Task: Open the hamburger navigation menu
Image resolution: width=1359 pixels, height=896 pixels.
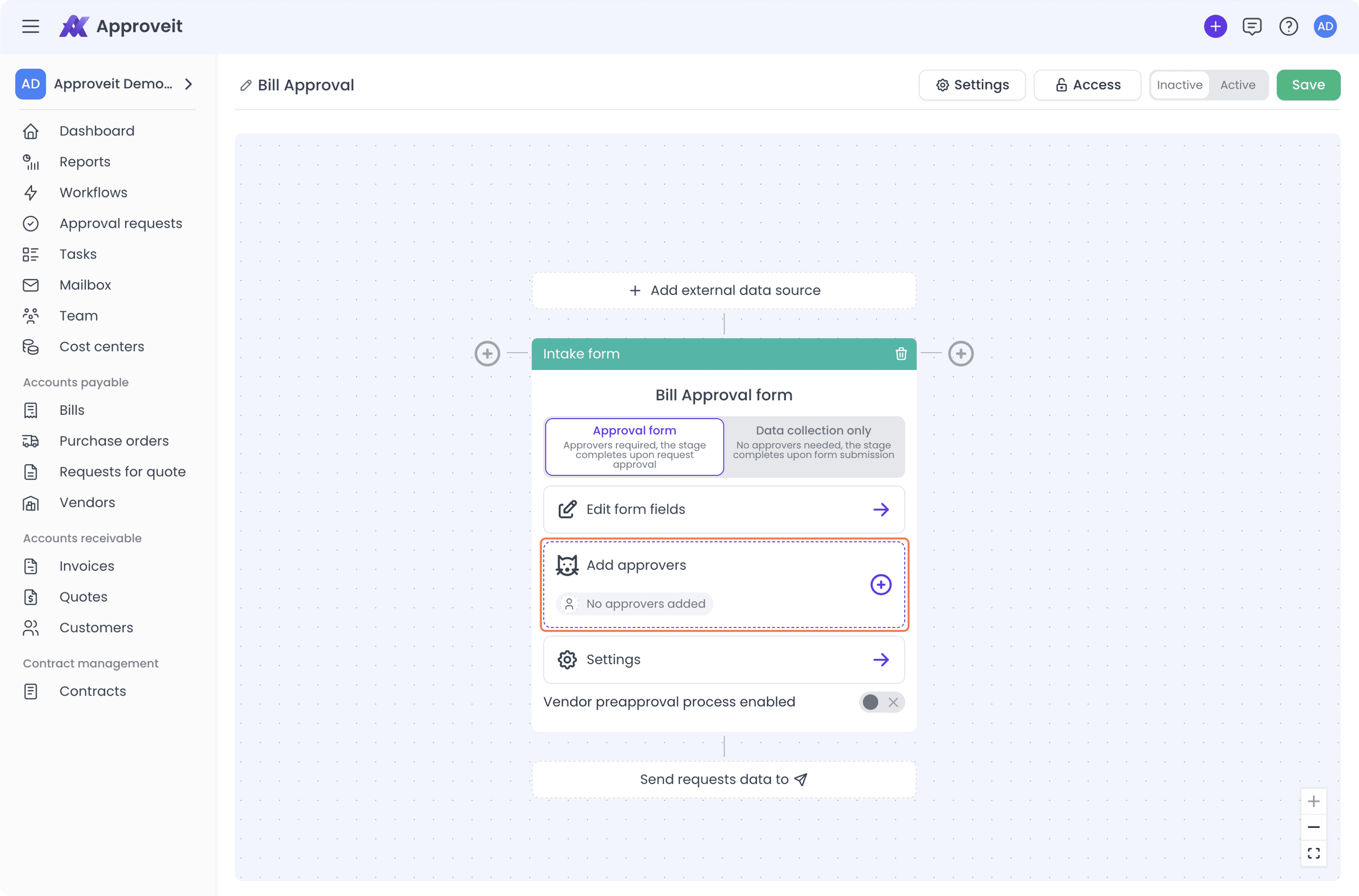Action: pyautogui.click(x=31, y=26)
